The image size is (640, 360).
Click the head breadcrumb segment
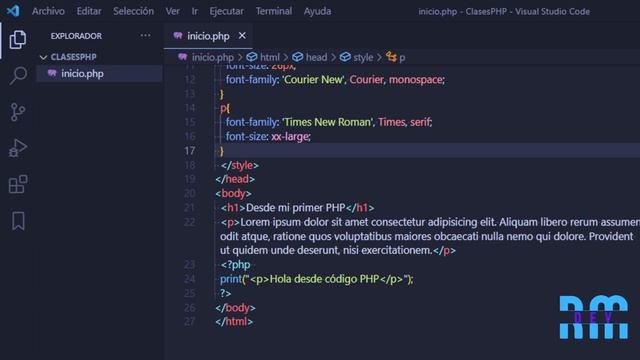(316, 57)
